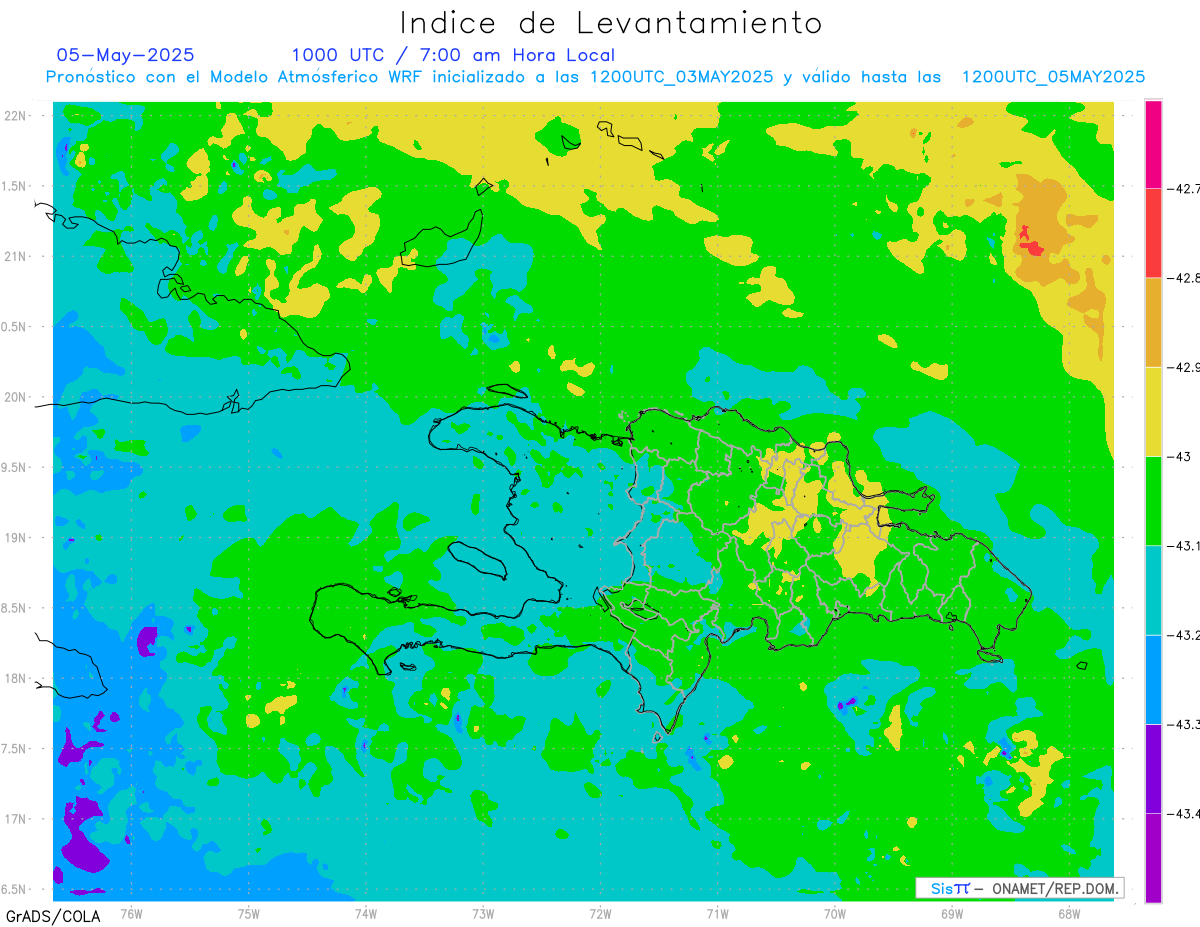The image size is (1200, 927).
Task: Click the "GrADS/COLA" label
Action: 53,916
